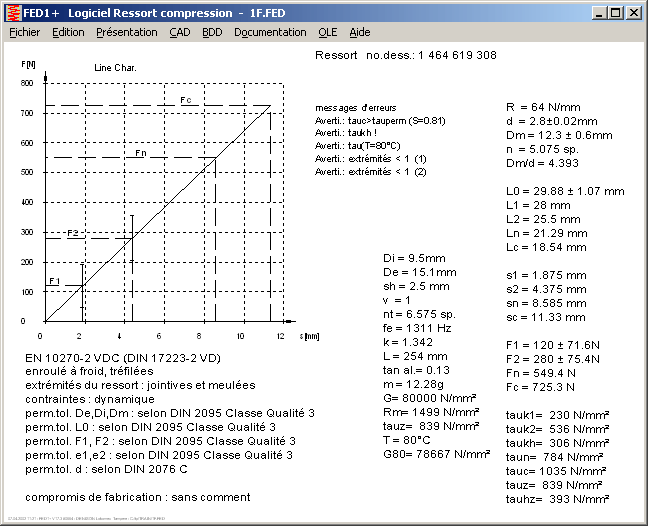This screenshot has height=526, width=648.
Task: Click the 'Line Char.' graph title
Action: tap(115, 68)
